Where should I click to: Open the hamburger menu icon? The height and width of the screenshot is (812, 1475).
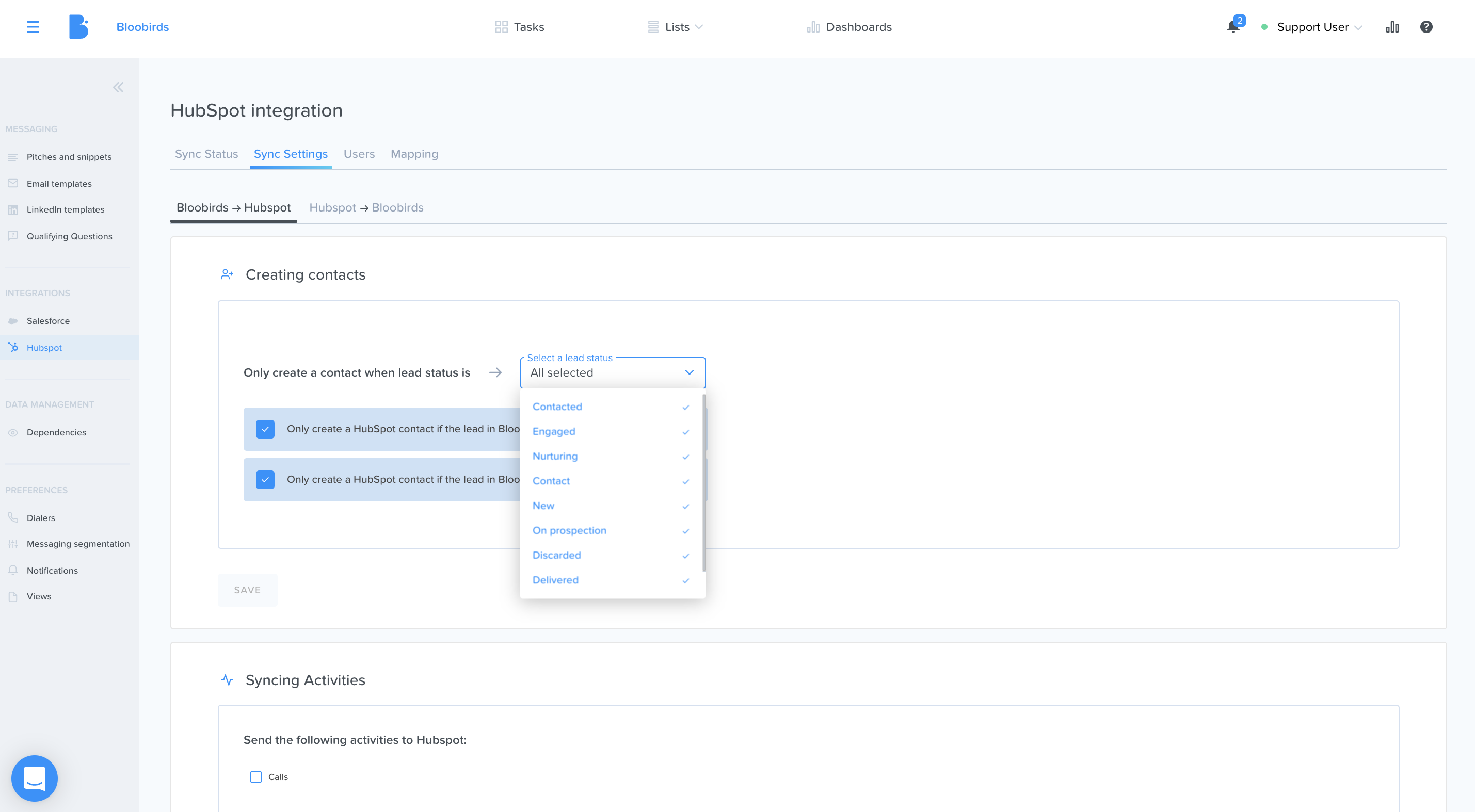[x=33, y=27]
